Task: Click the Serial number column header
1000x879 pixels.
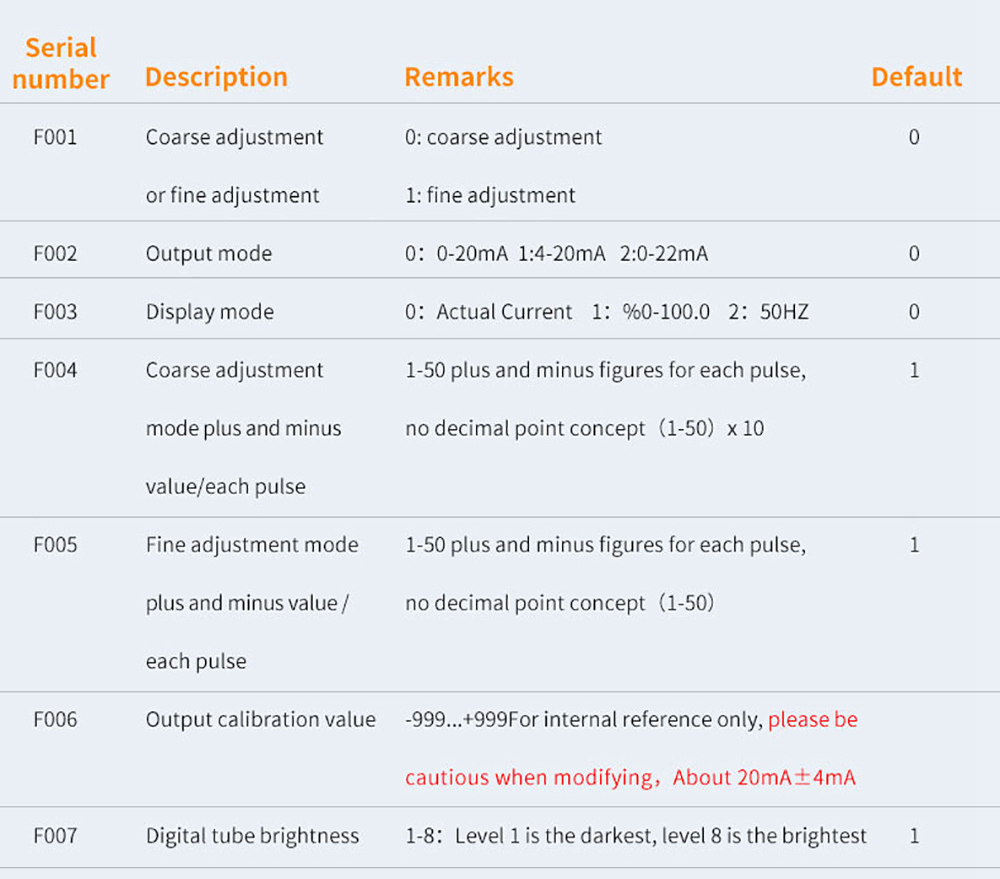Action: pyautogui.click(x=61, y=63)
